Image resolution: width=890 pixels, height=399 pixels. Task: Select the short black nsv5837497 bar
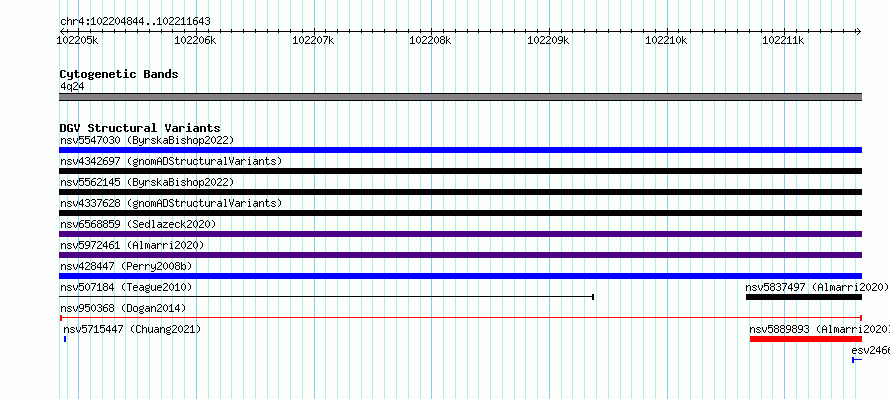(804, 297)
